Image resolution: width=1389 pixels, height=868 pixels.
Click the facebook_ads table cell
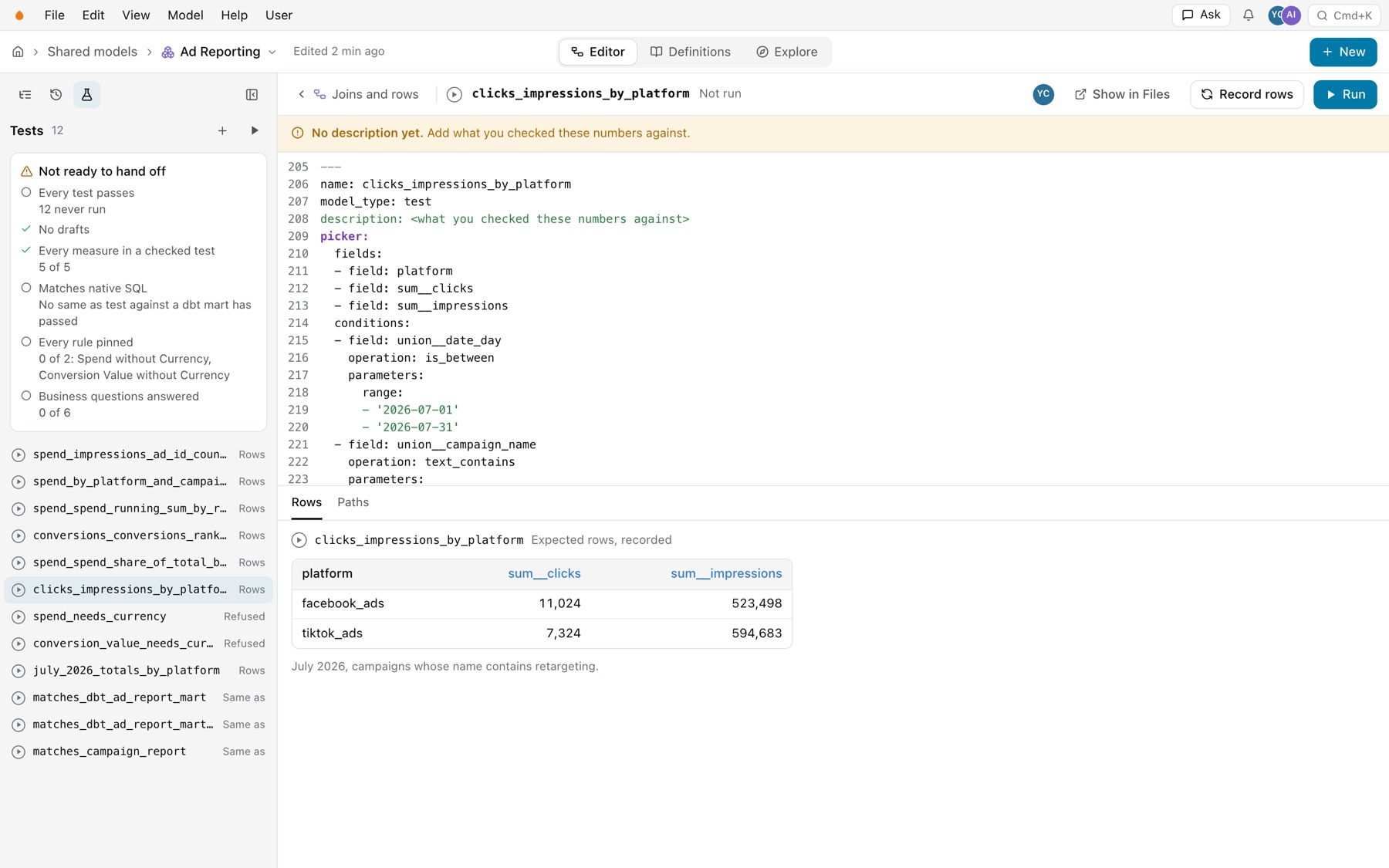coord(343,603)
